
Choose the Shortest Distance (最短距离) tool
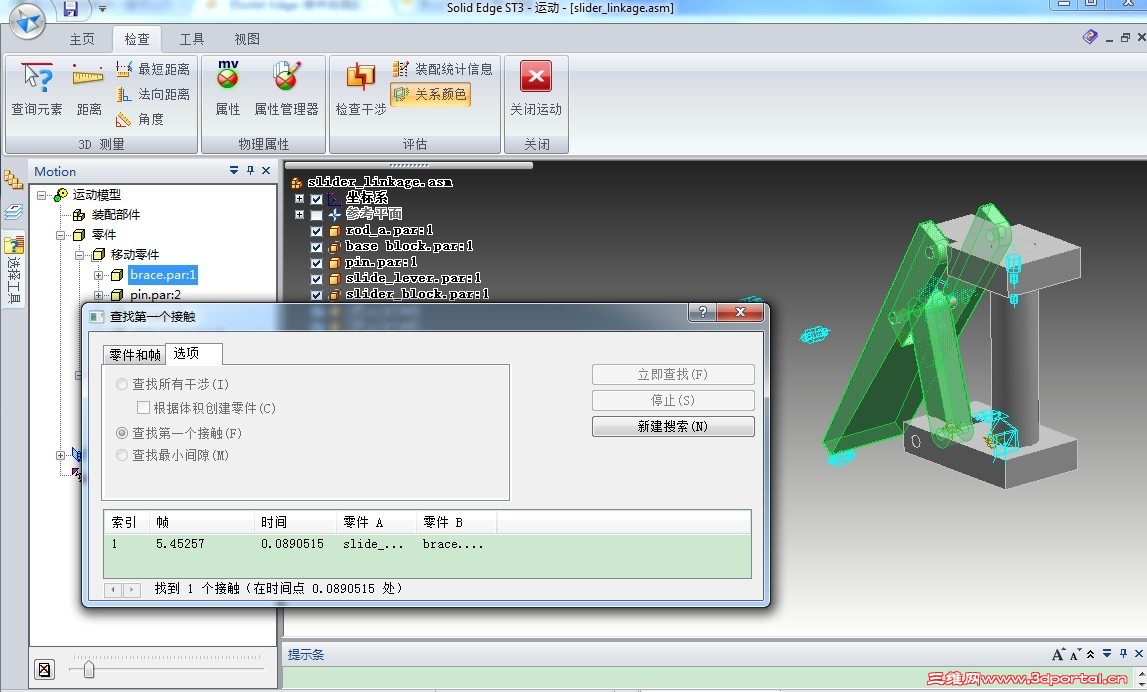(x=153, y=69)
